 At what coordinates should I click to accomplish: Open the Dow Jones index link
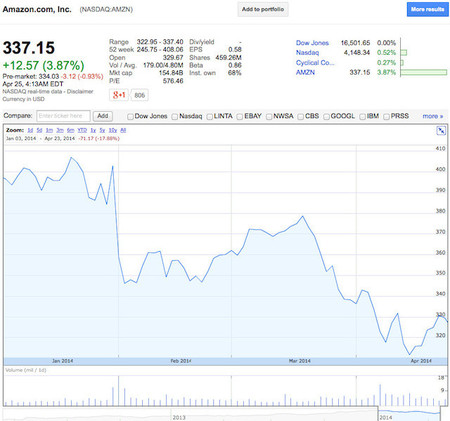(x=312, y=43)
